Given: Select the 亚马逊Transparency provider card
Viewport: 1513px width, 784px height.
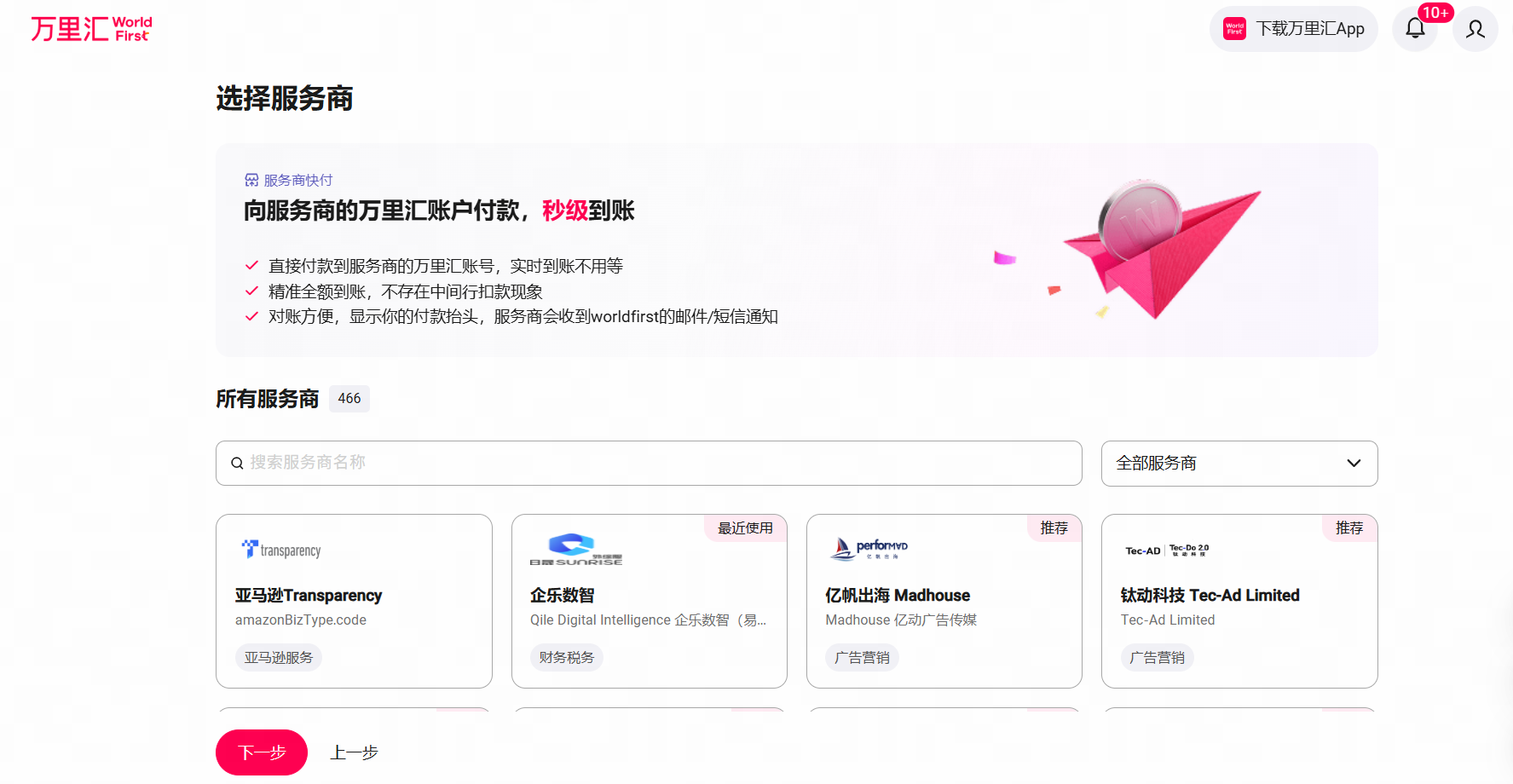Looking at the screenshot, I should click(354, 601).
